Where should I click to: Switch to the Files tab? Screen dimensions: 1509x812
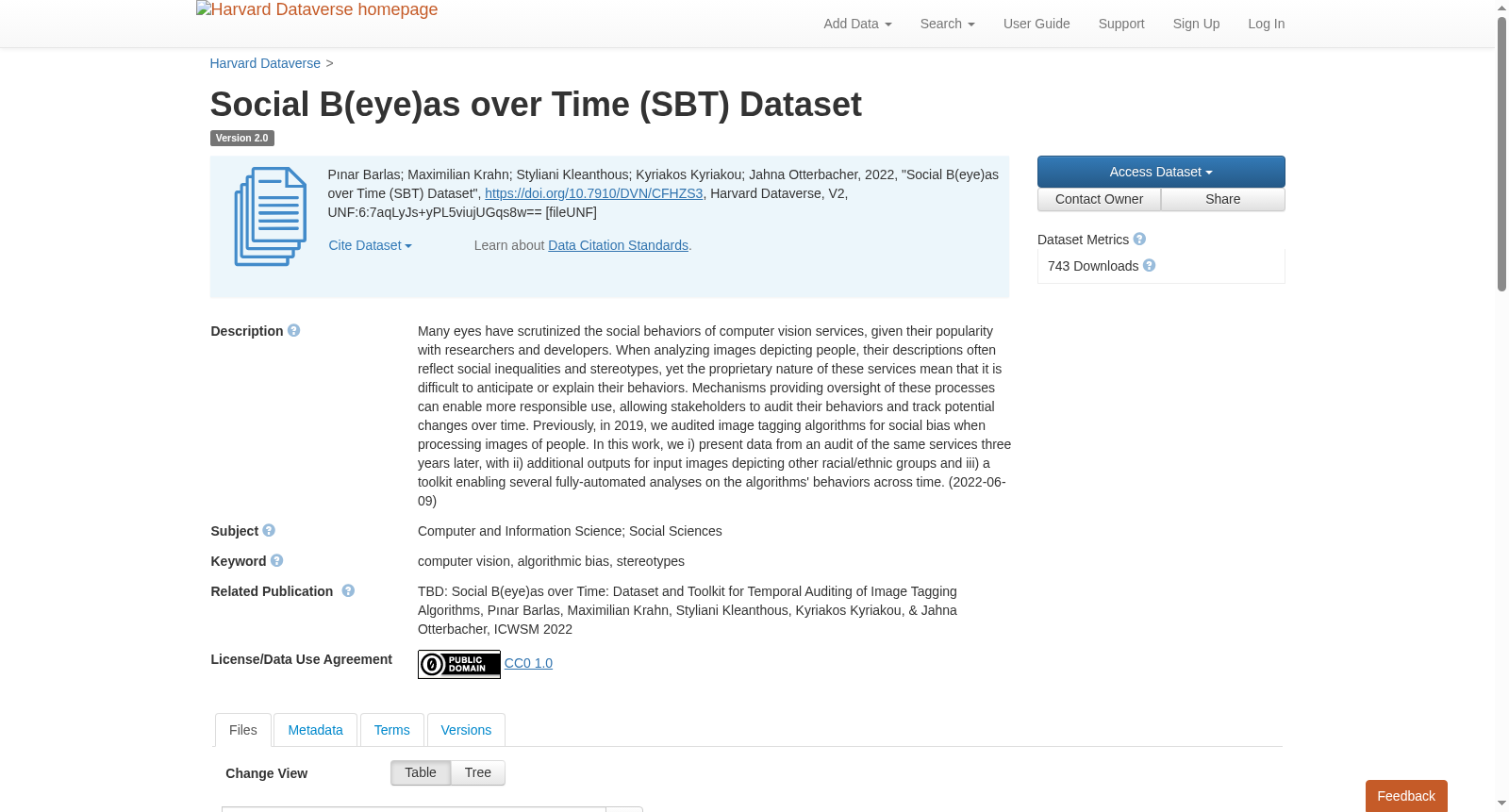[243, 730]
